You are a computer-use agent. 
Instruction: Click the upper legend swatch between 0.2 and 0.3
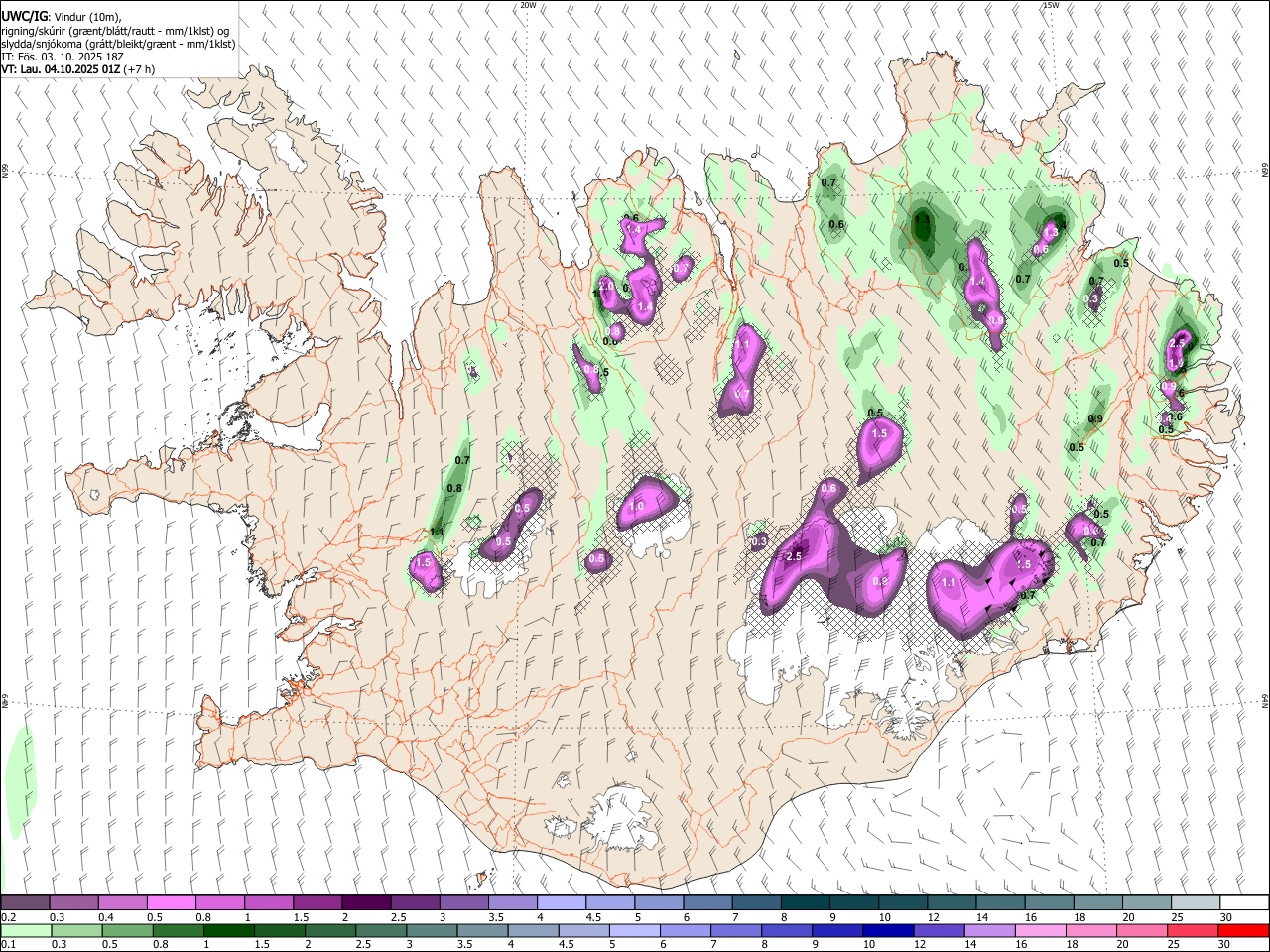(25, 902)
